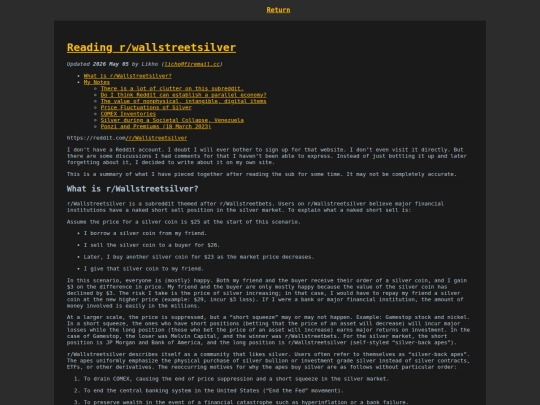Click 'I sell the silver coin' bullet
Screen dimensions: 540x405
click(x=152, y=245)
